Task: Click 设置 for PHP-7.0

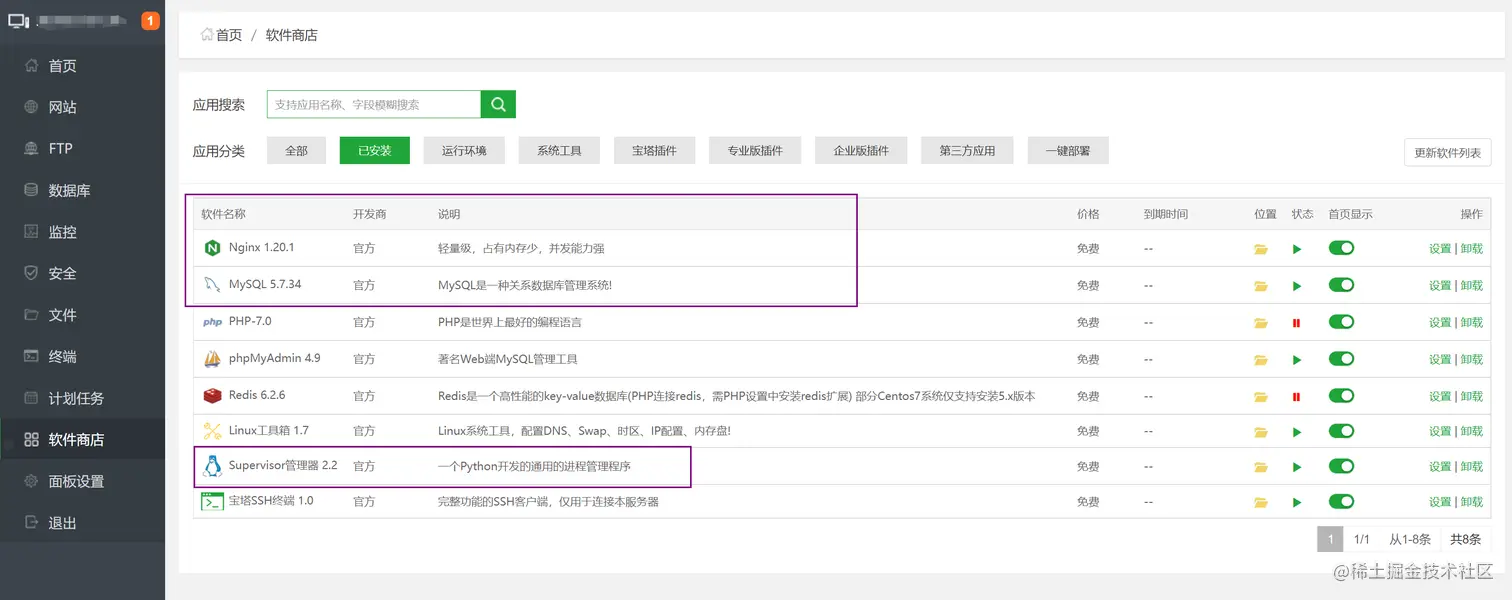Action: point(1439,323)
